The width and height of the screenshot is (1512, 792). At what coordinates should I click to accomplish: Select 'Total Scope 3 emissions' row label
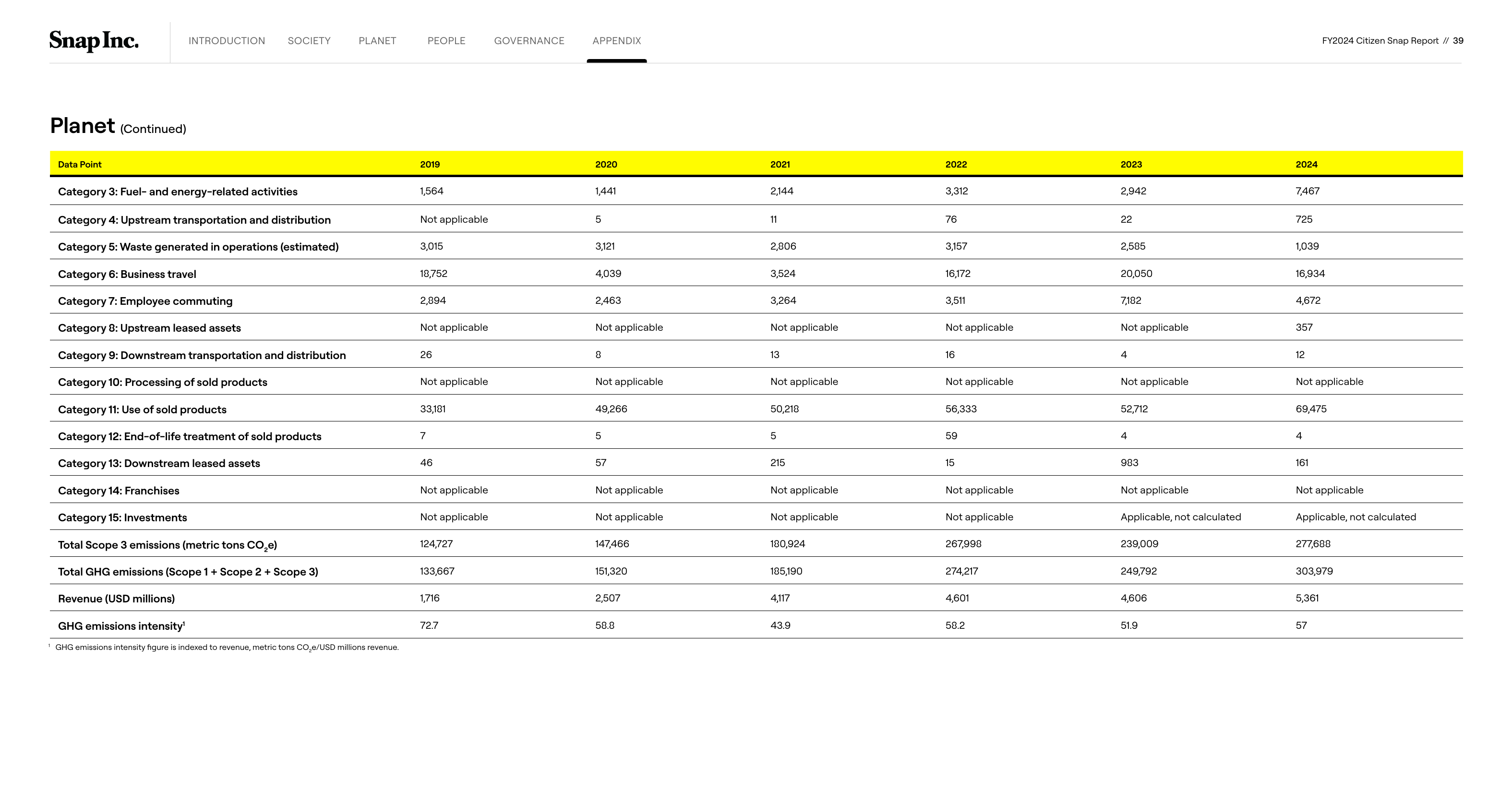click(x=168, y=545)
